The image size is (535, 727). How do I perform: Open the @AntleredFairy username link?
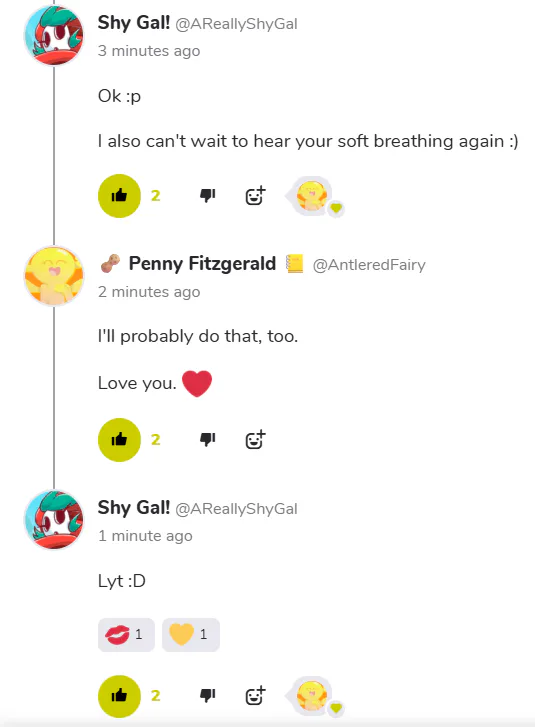[x=369, y=265]
